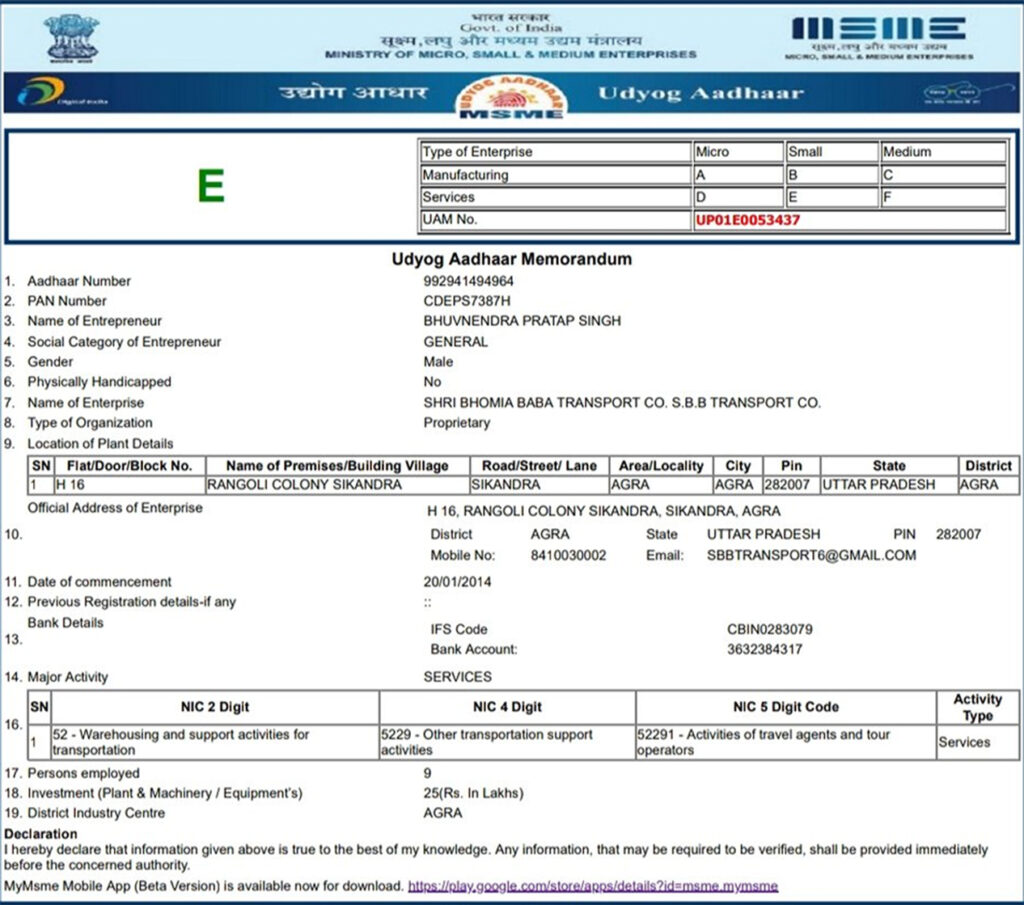
Task: Select the red UAM number UP01E0053437
Action: point(748,220)
